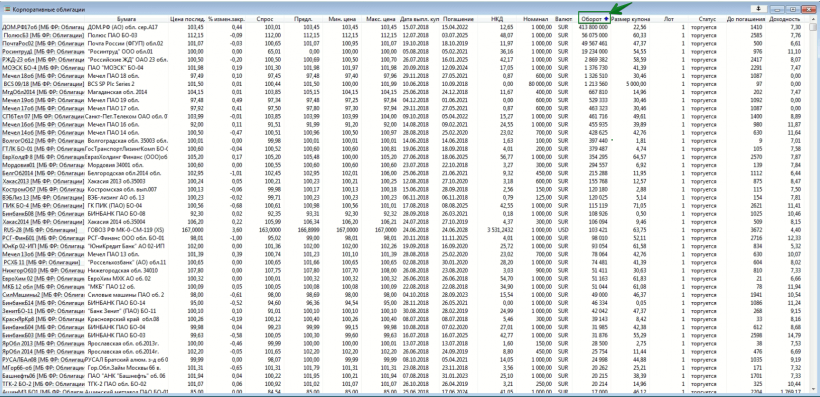Click the Размер купона column header
The height and width of the screenshot is (397, 820).
click(630, 19)
